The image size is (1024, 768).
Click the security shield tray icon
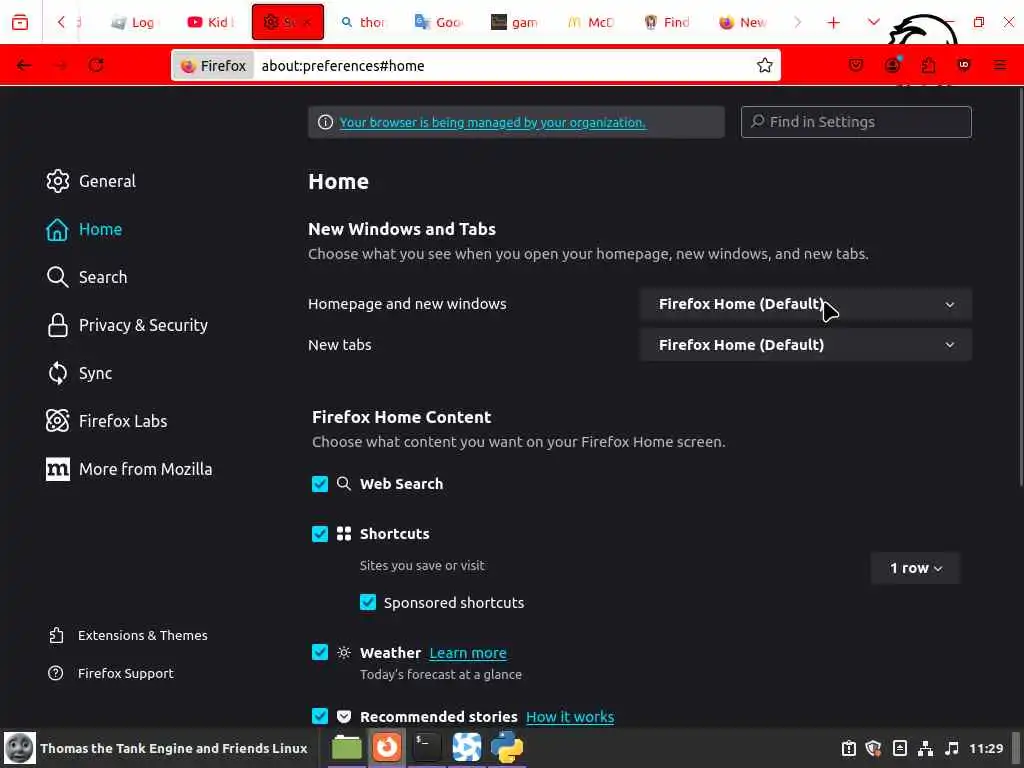[874, 748]
